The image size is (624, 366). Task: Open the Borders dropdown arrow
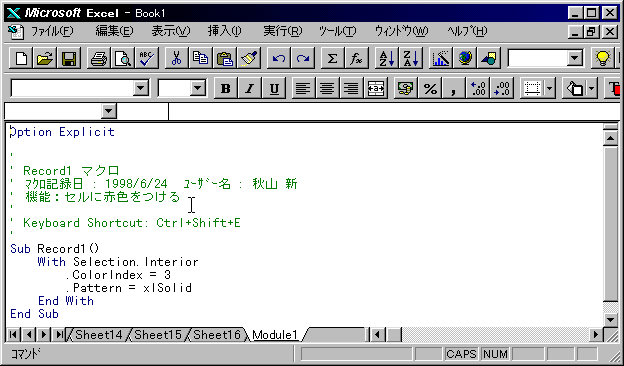click(550, 88)
